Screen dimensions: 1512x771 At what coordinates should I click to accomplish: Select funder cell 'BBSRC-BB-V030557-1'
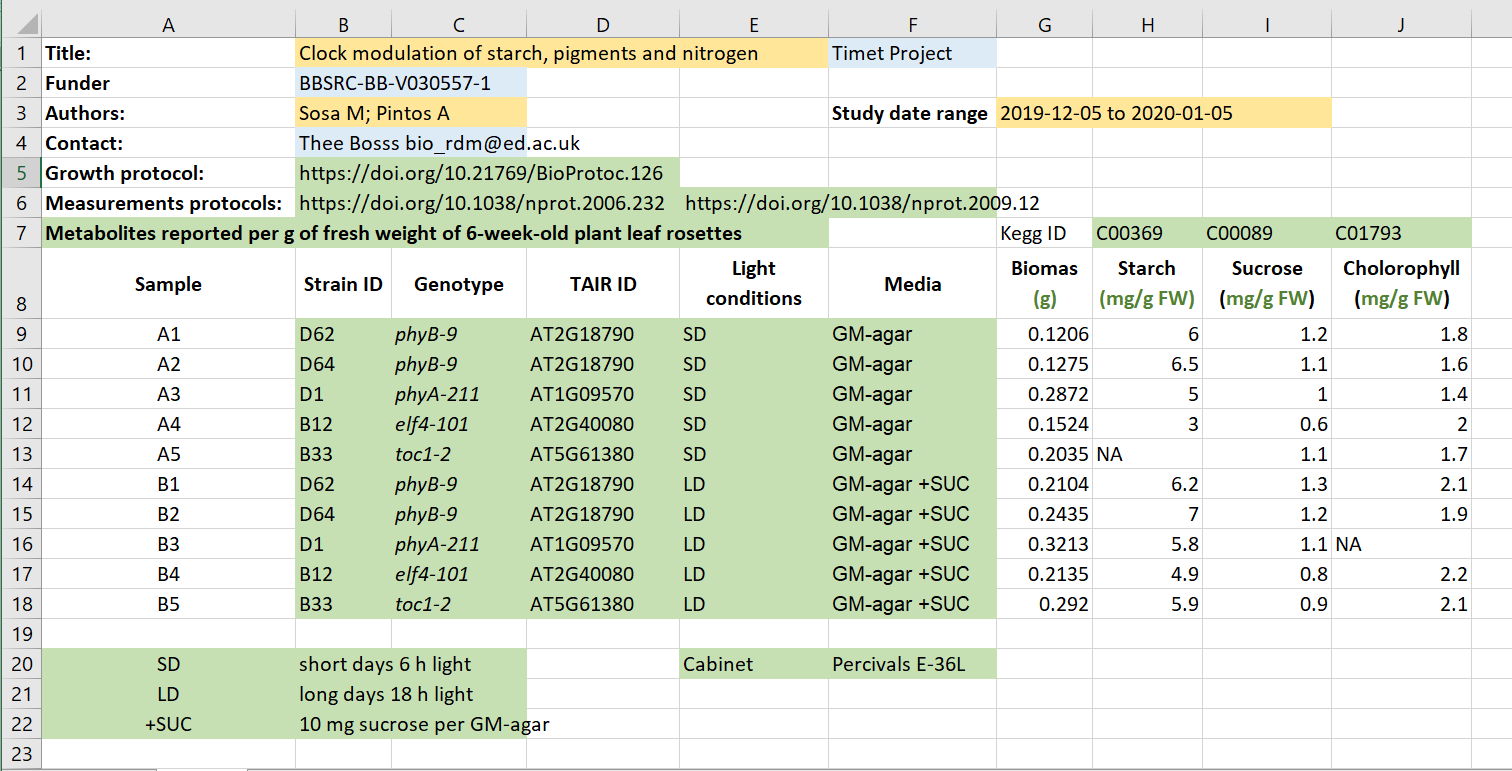click(411, 83)
